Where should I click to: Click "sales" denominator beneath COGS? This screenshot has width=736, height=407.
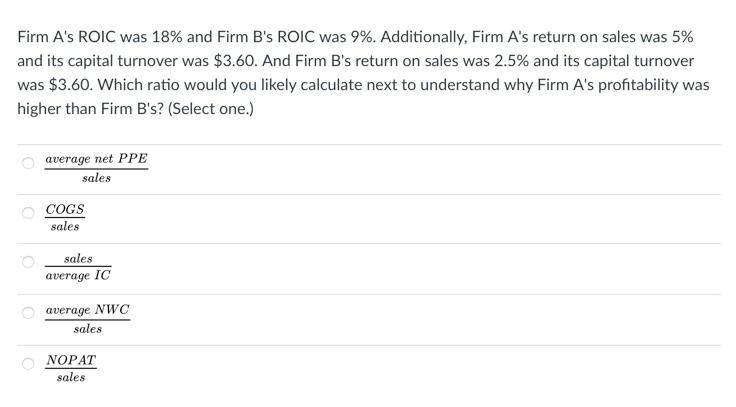click(65, 227)
